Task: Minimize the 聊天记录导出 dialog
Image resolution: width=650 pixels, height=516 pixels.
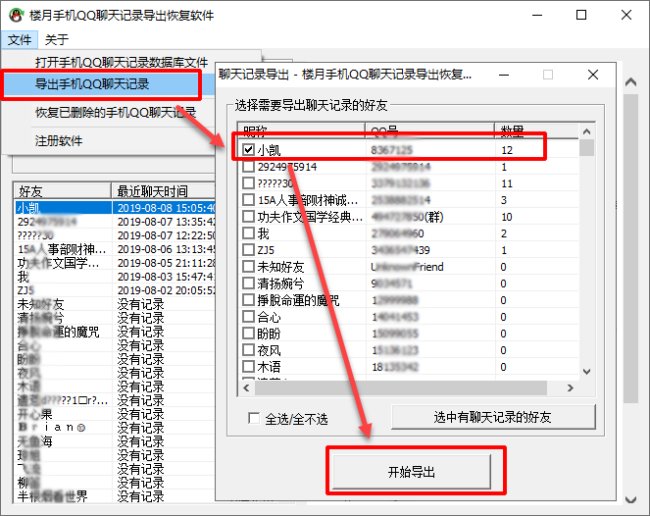Action: [504, 75]
